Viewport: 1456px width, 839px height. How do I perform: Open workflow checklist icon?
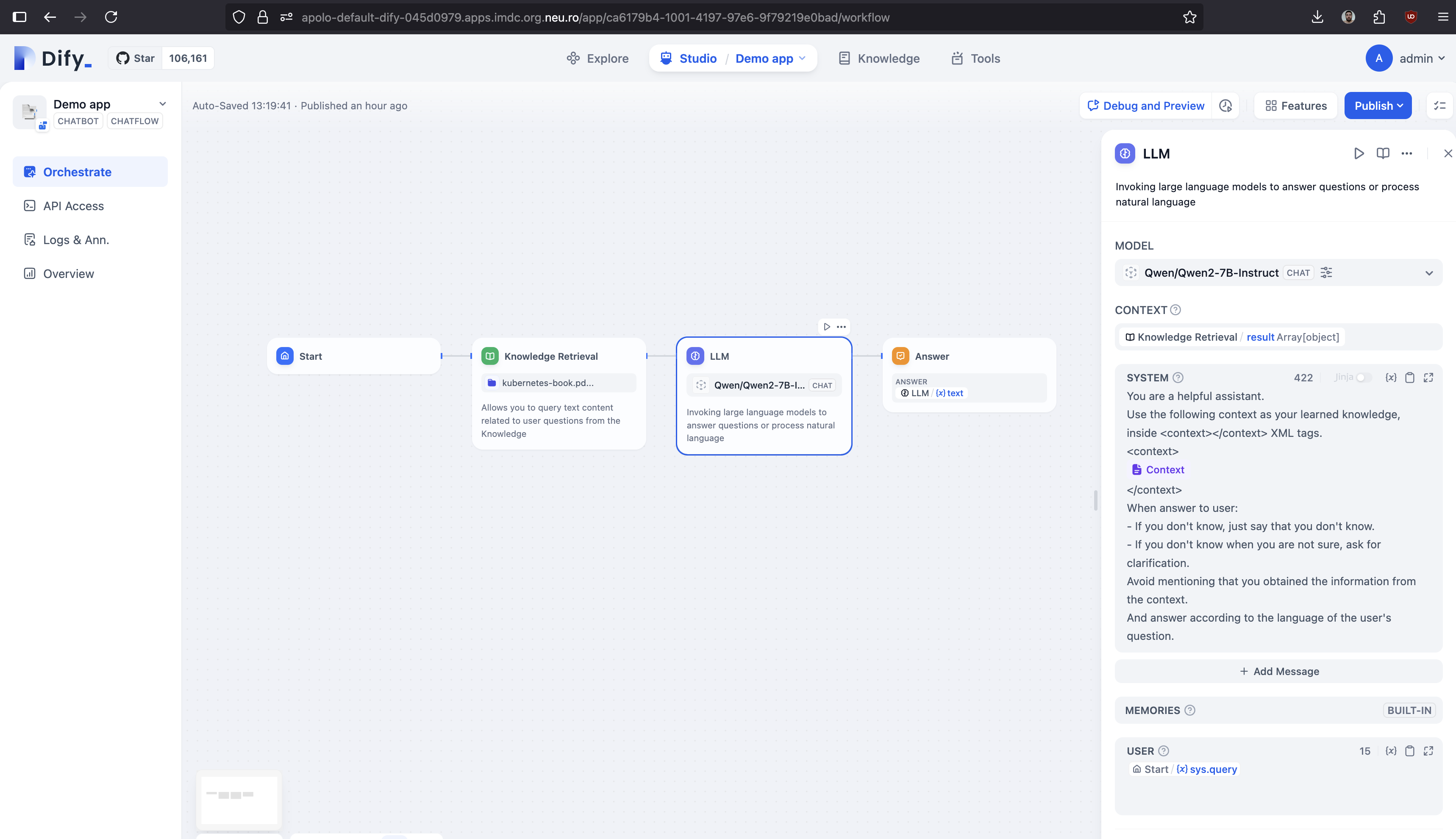tap(1439, 106)
